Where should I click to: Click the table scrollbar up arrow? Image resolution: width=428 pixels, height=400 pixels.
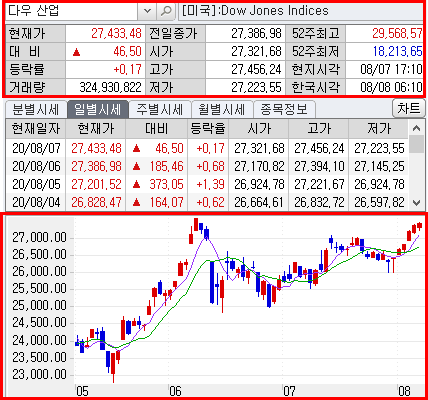416,128
